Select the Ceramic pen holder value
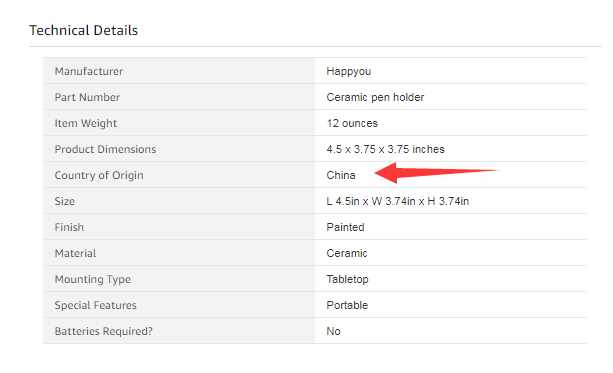Image resolution: width=613 pixels, height=373 pixels. coord(375,97)
